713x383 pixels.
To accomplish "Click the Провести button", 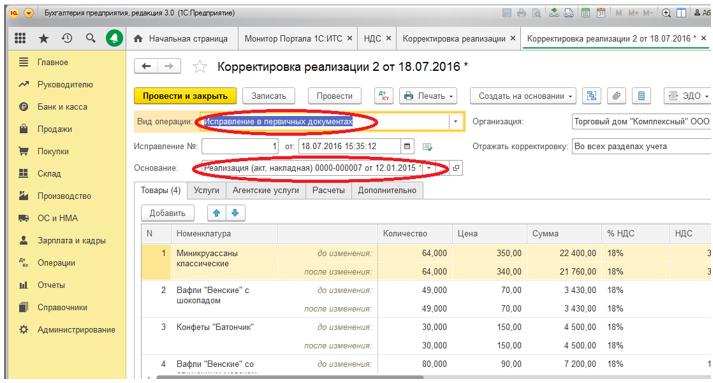I will [335, 96].
